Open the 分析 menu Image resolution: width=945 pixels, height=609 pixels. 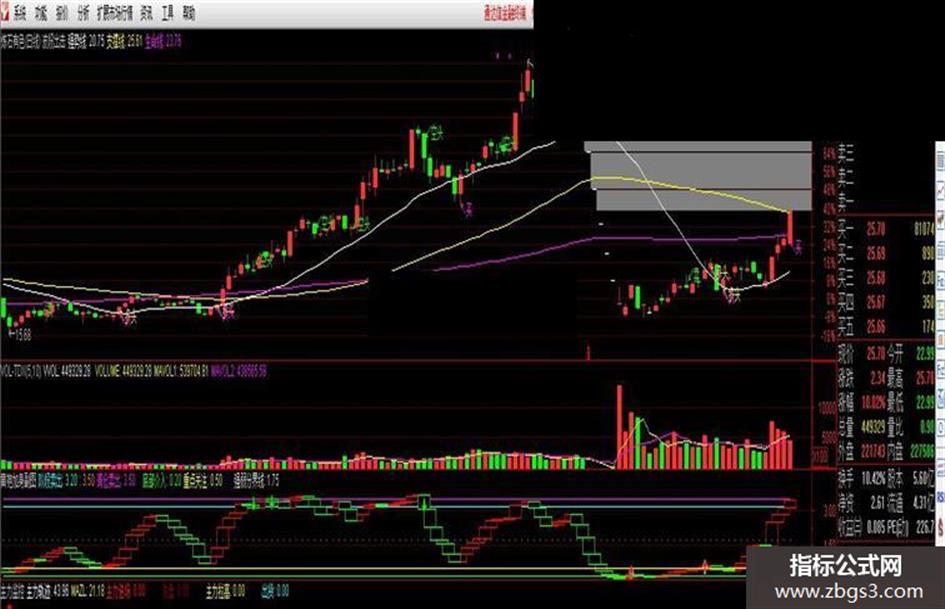point(83,13)
